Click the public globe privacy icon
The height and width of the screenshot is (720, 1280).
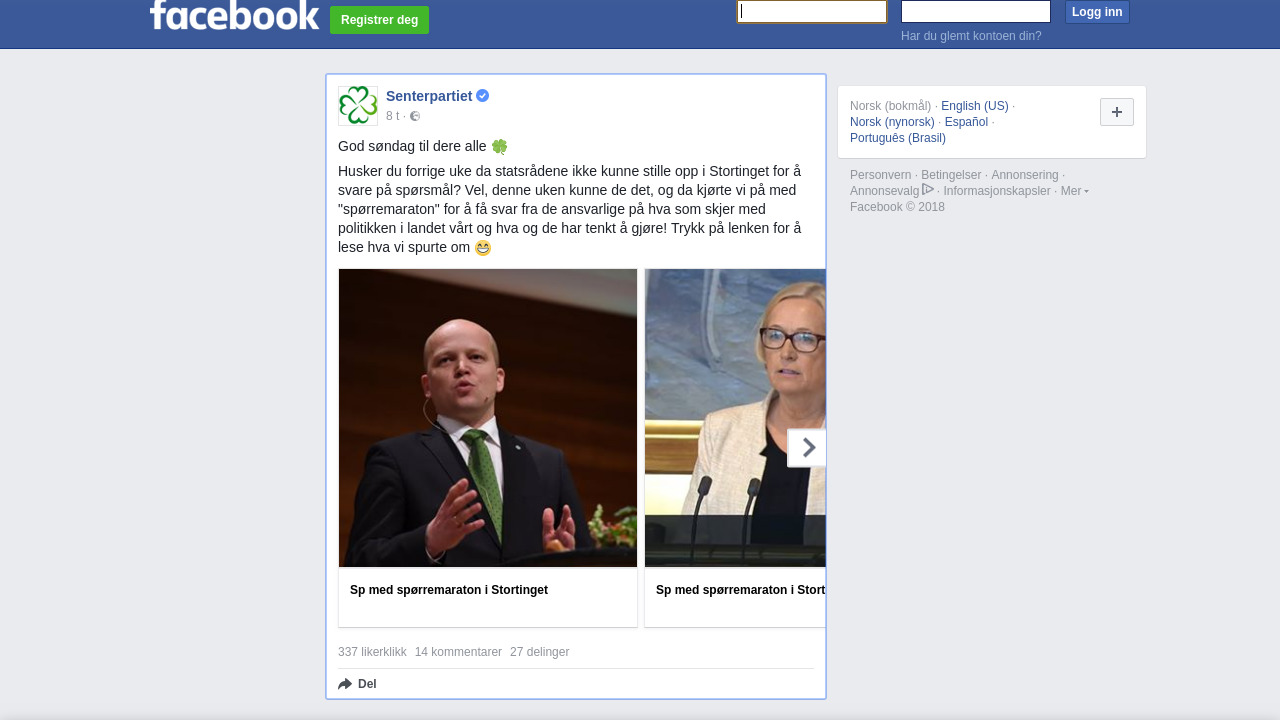click(415, 116)
